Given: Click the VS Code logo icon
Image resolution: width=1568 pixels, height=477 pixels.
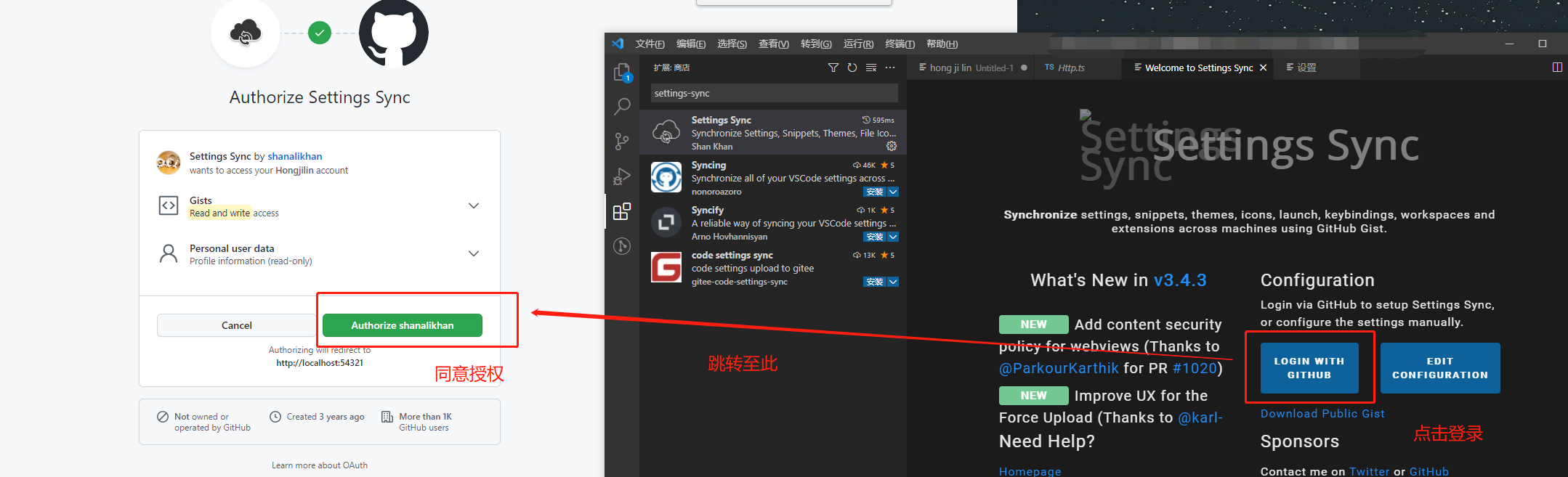Looking at the screenshot, I should click(618, 44).
